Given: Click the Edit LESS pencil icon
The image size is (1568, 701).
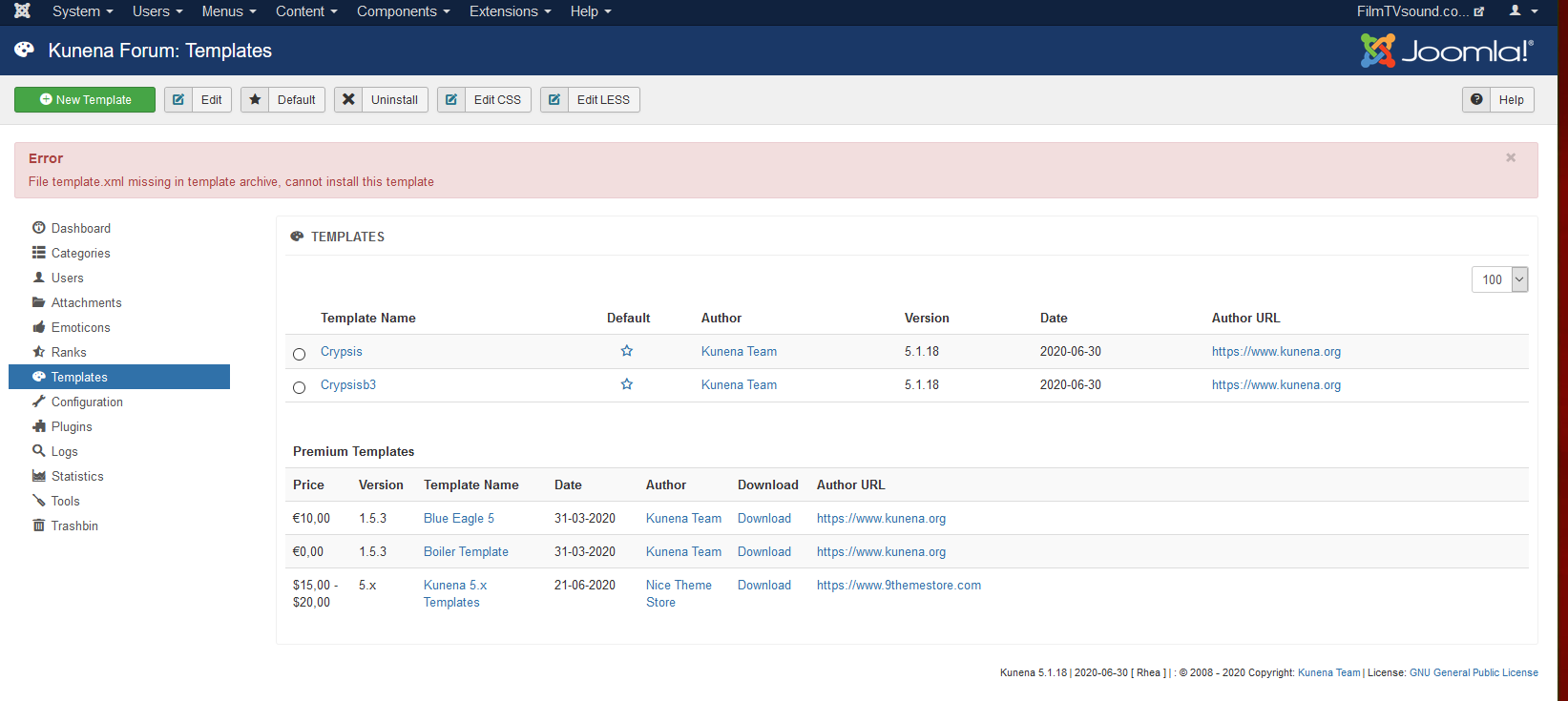Looking at the screenshot, I should [x=554, y=100].
